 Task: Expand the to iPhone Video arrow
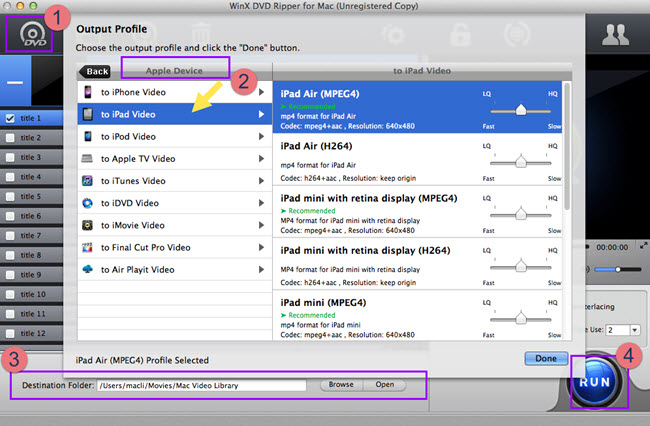(x=261, y=92)
